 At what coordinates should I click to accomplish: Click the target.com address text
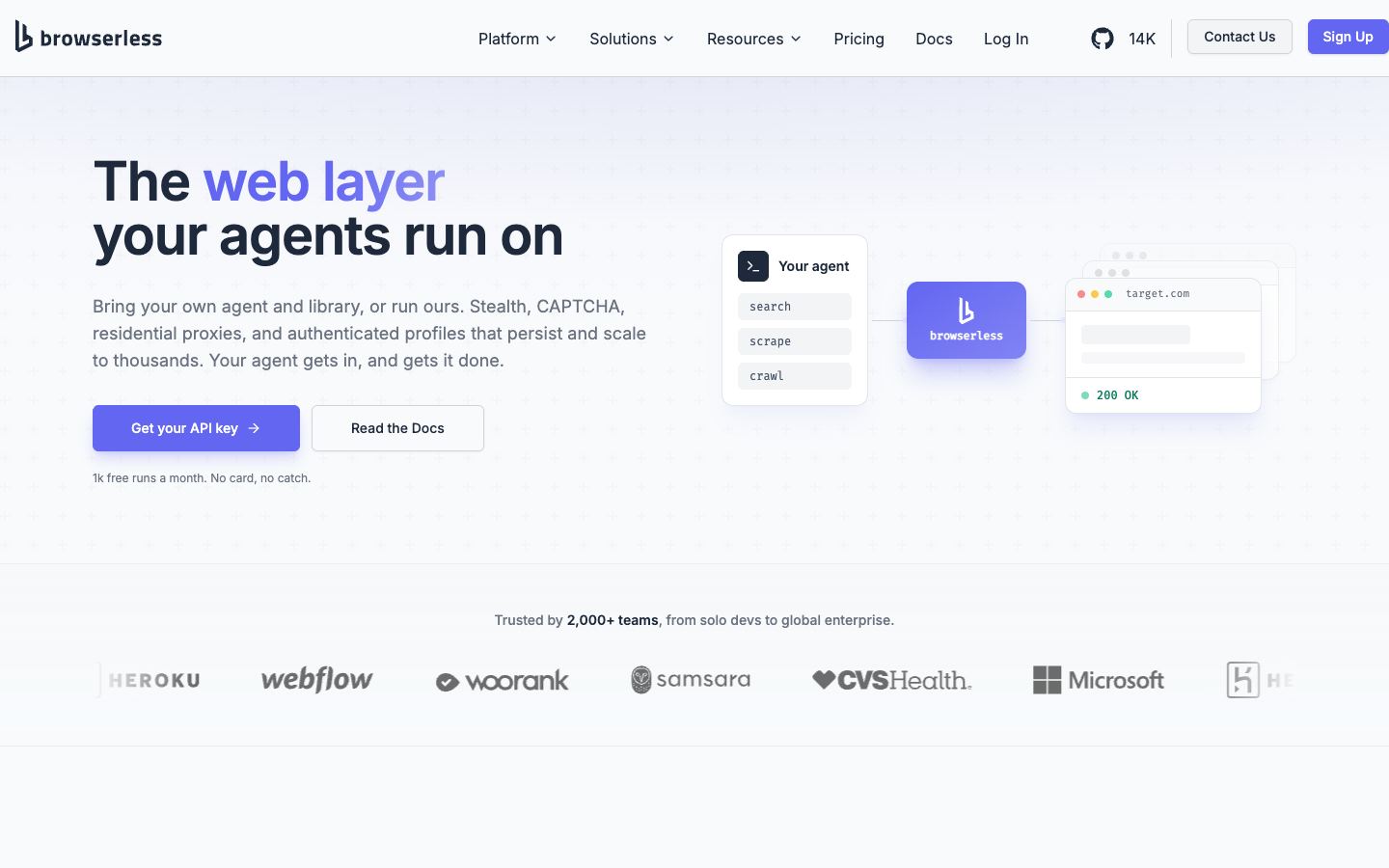tap(1157, 294)
